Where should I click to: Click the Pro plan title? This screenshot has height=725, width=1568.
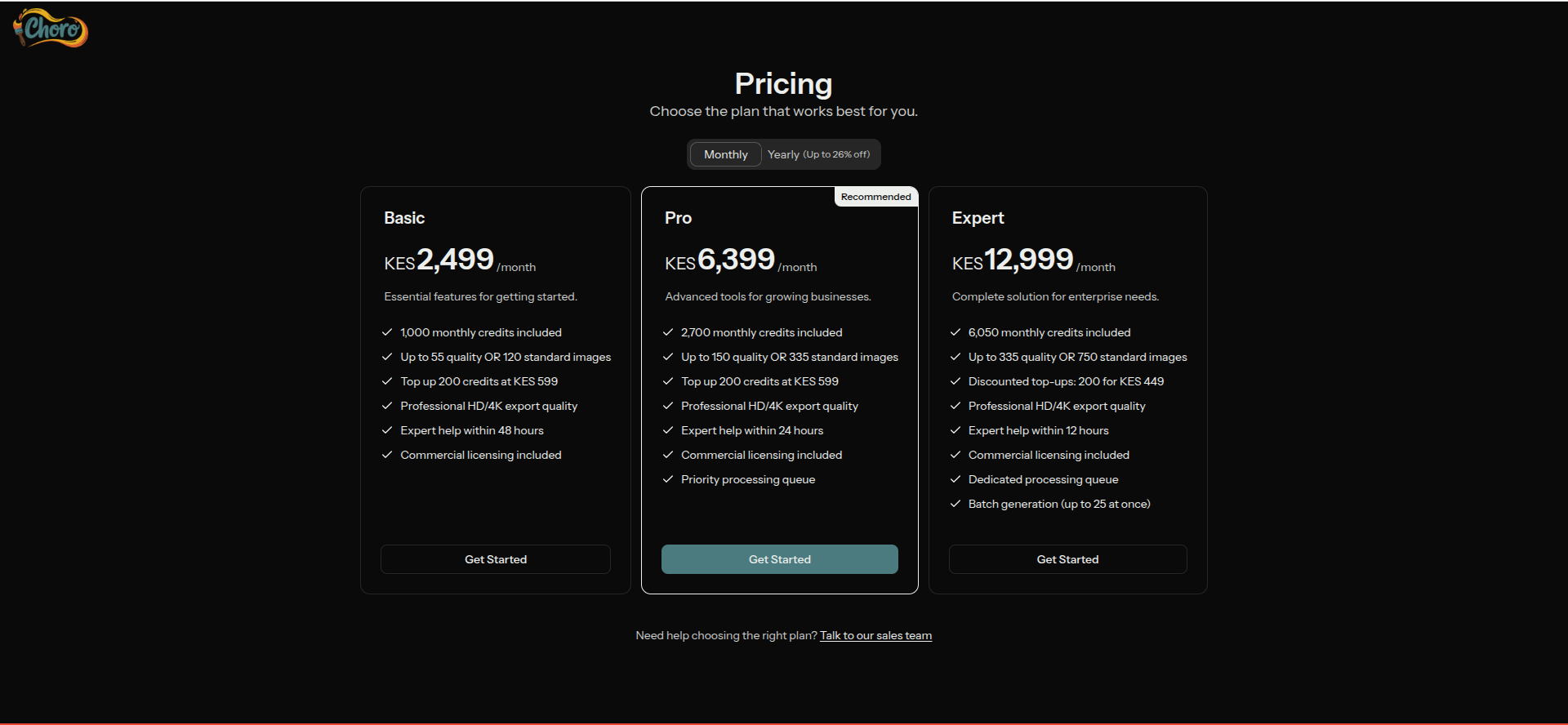[x=678, y=218]
